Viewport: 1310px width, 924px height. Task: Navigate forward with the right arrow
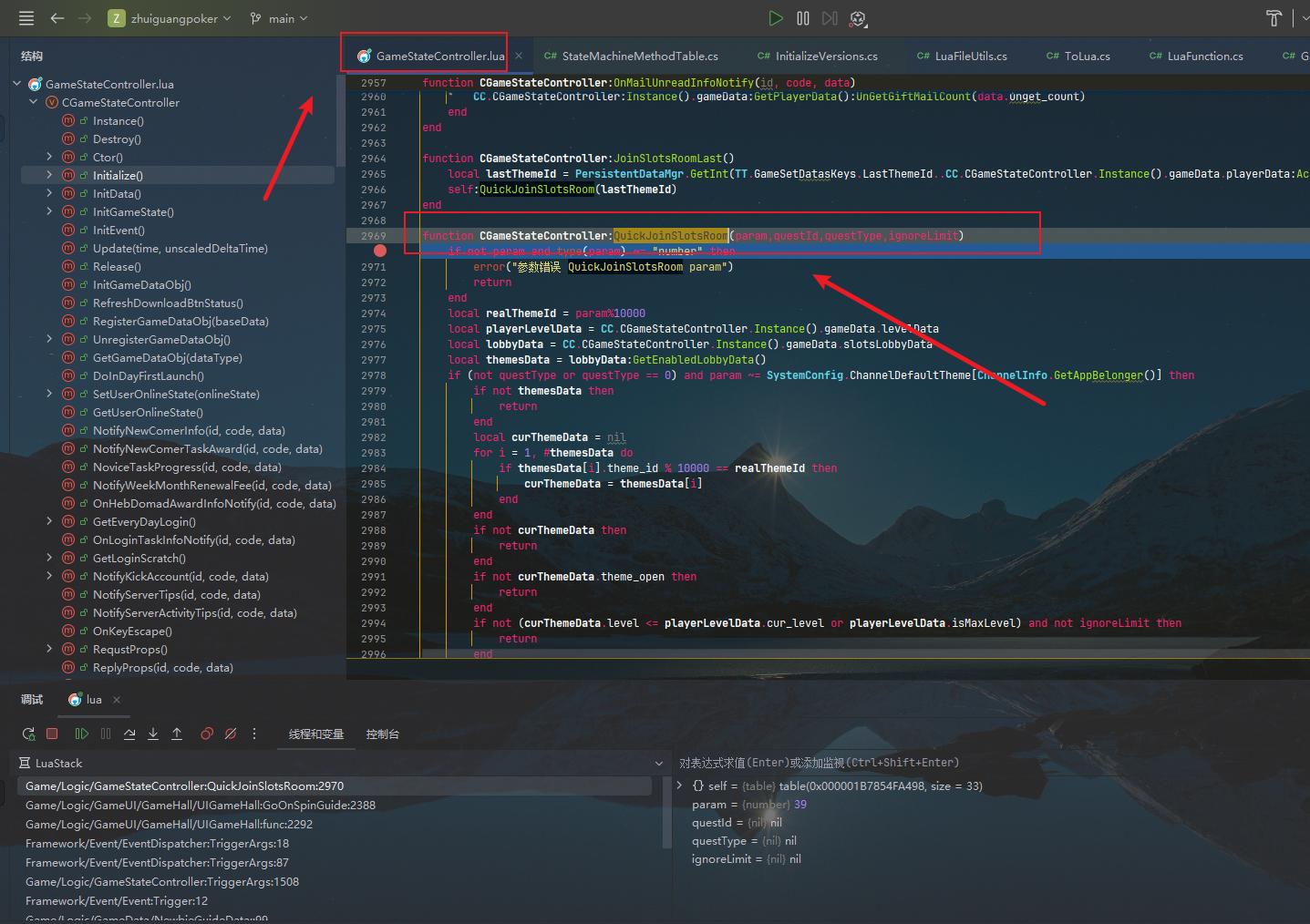click(x=85, y=18)
